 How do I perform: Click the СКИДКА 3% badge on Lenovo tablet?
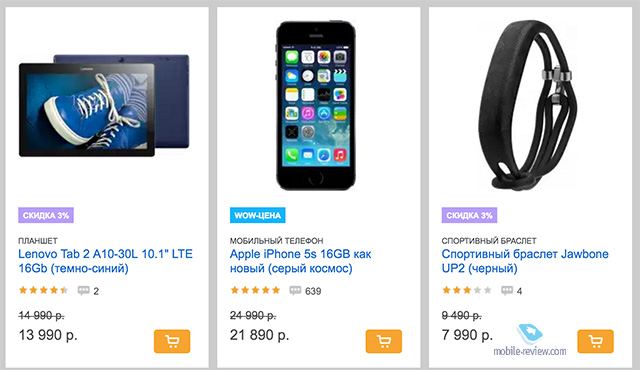click(46, 215)
